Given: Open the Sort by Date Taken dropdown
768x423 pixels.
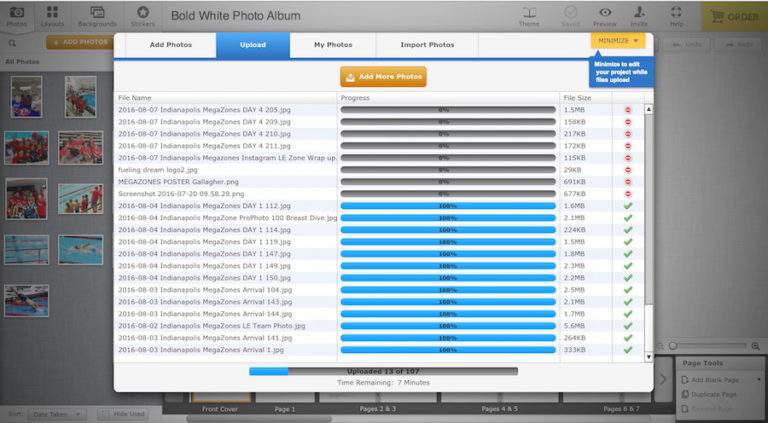Looking at the screenshot, I should [x=56, y=413].
